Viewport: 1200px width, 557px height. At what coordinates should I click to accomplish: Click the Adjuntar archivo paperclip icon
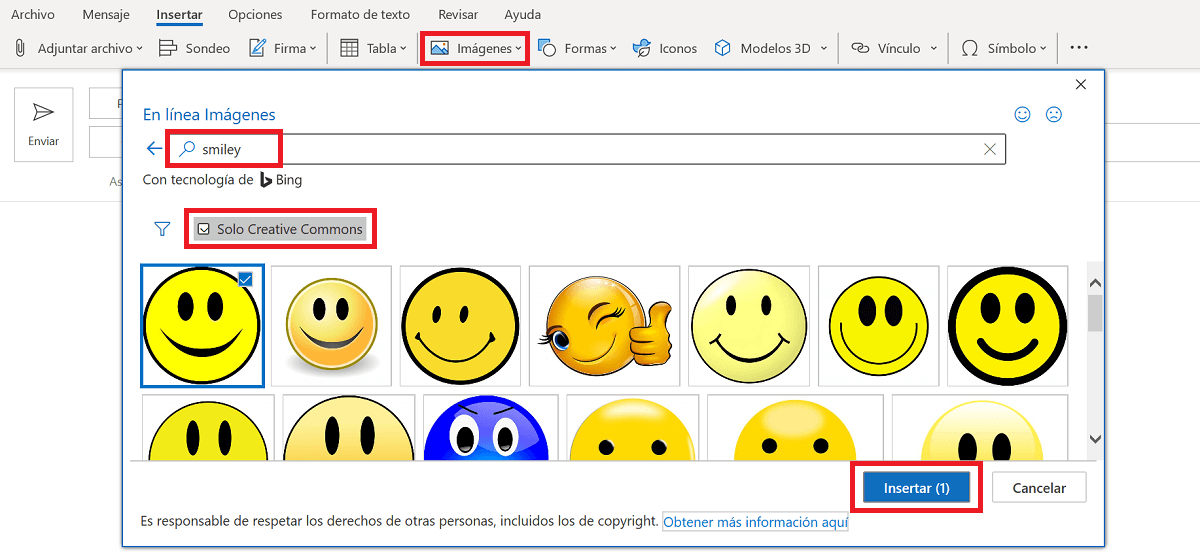19,48
